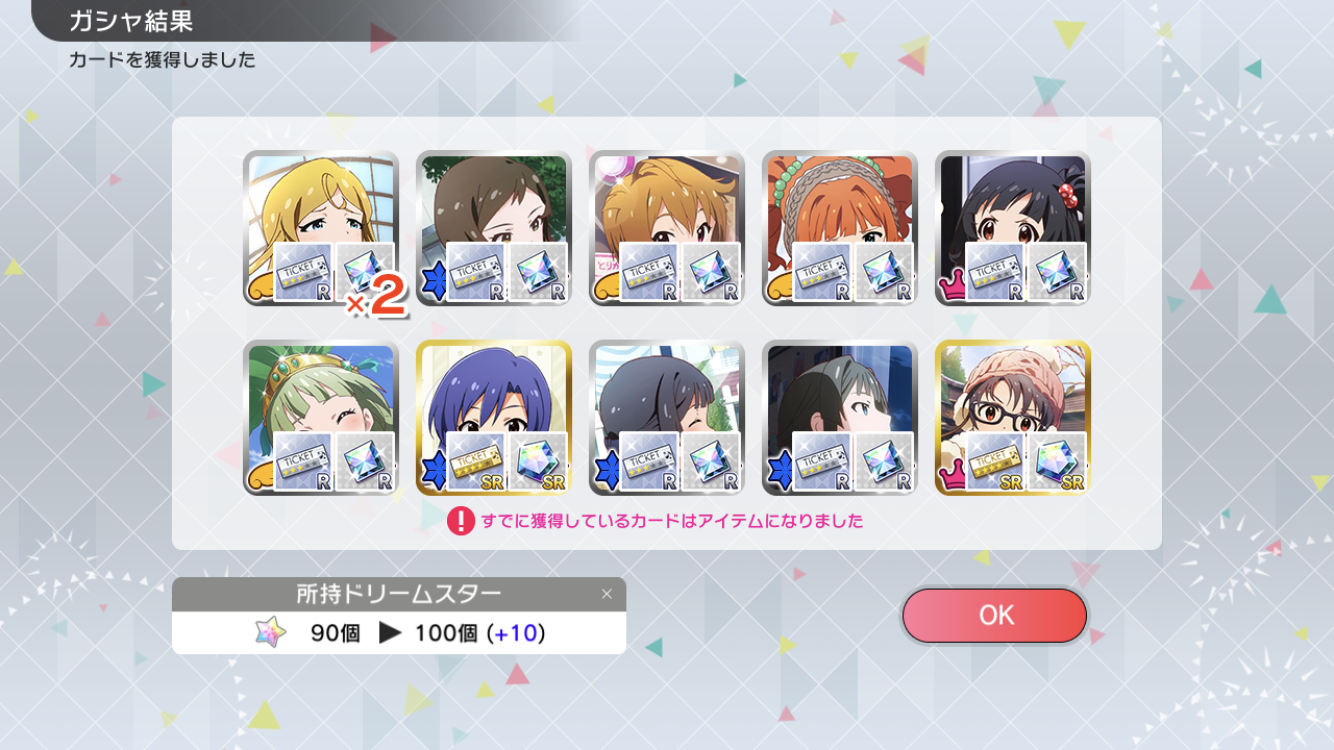Click the SR crystal icon on the glasses girl card

click(x=1057, y=461)
